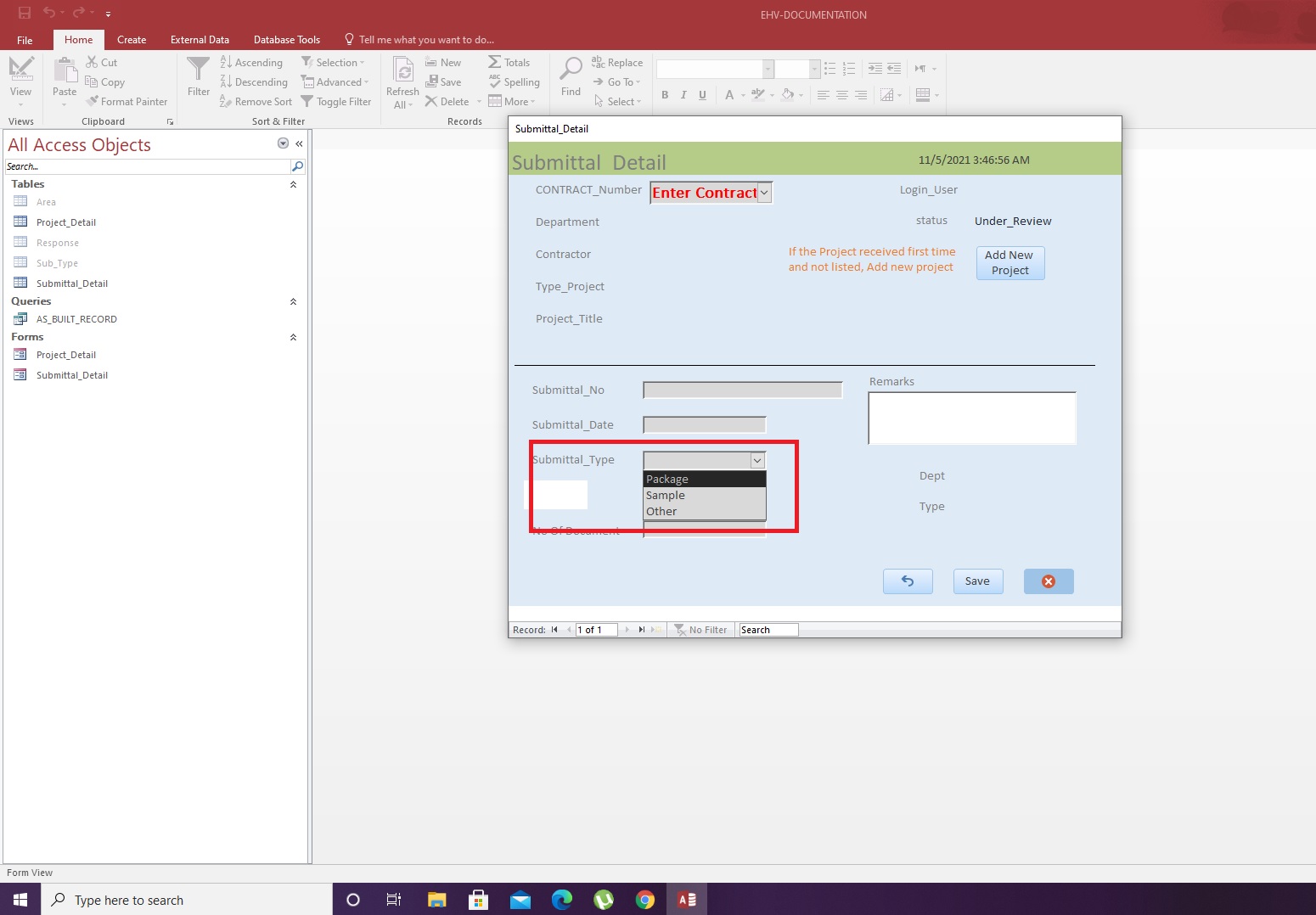Select Sample from Submittal_Type list
This screenshot has width=1316, height=915.
(x=666, y=496)
